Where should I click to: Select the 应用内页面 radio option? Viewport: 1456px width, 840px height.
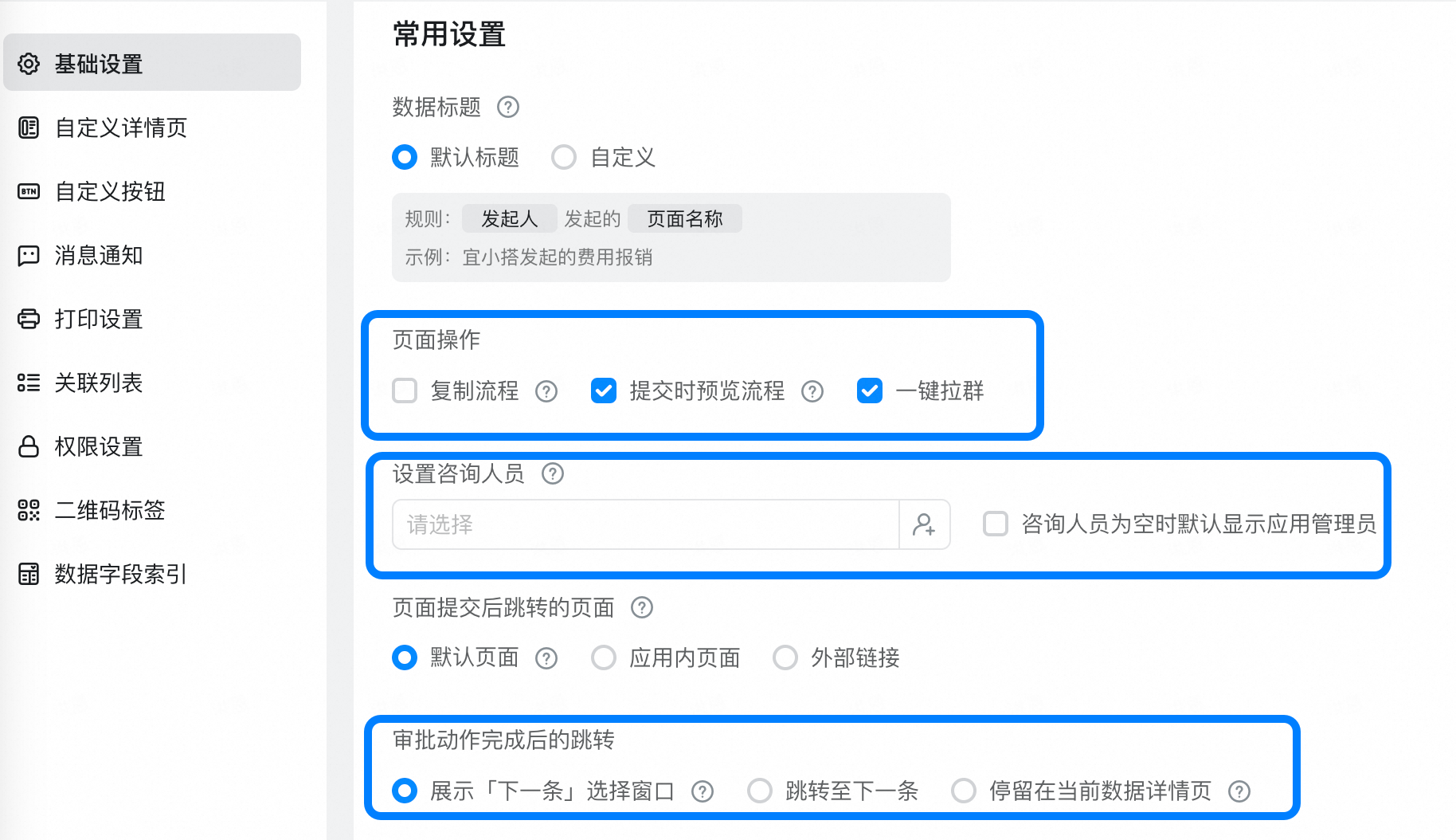click(604, 657)
